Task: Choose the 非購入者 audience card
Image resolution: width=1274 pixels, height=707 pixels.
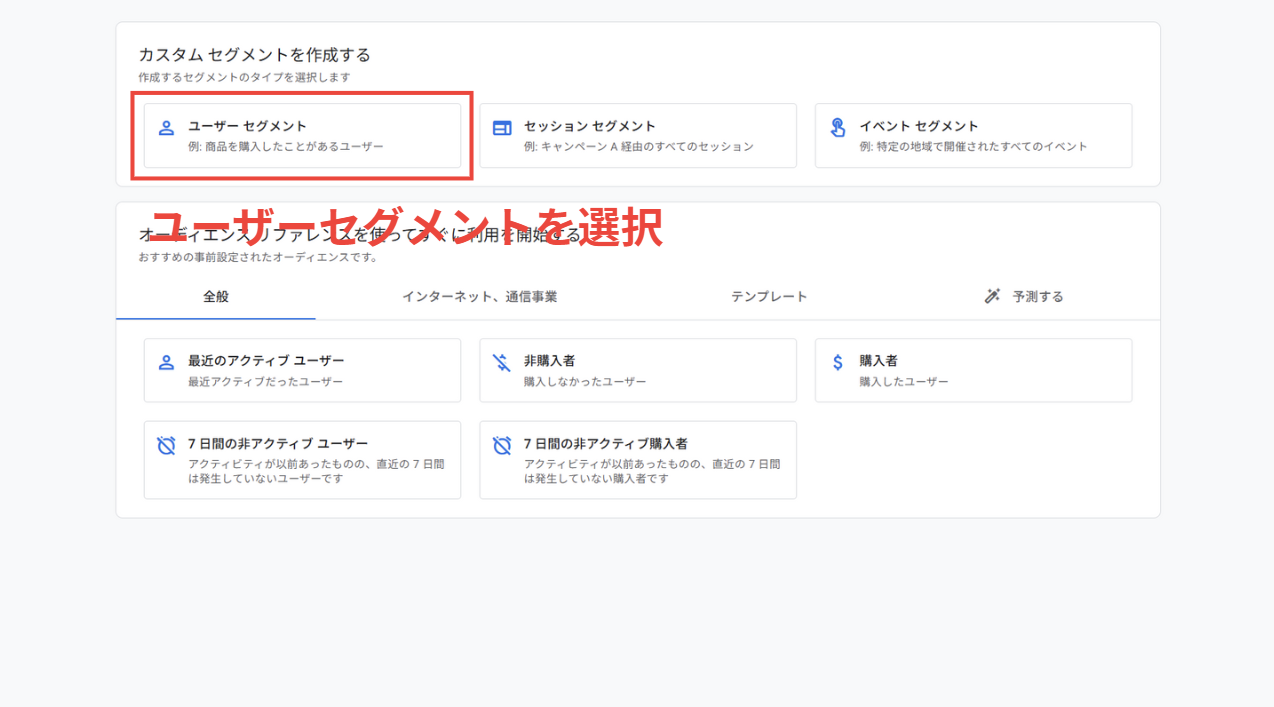Action: point(638,370)
